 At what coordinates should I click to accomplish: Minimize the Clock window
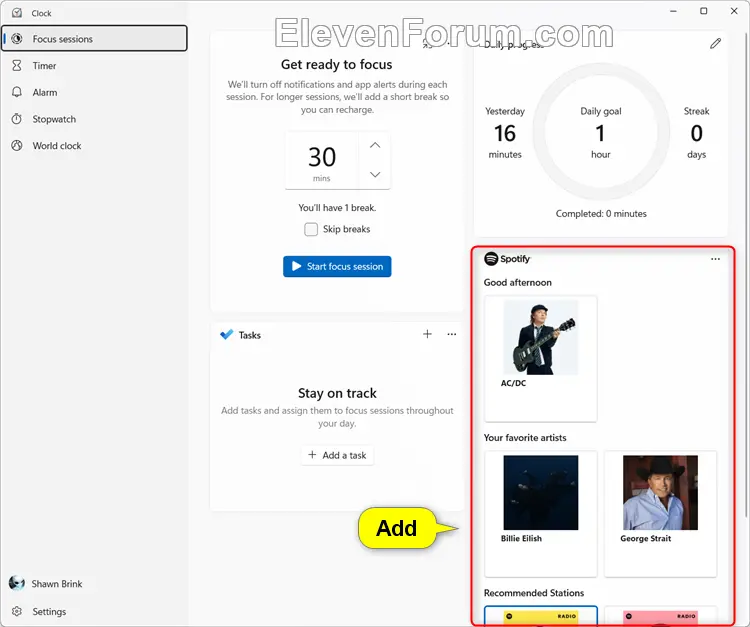pos(673,11)
